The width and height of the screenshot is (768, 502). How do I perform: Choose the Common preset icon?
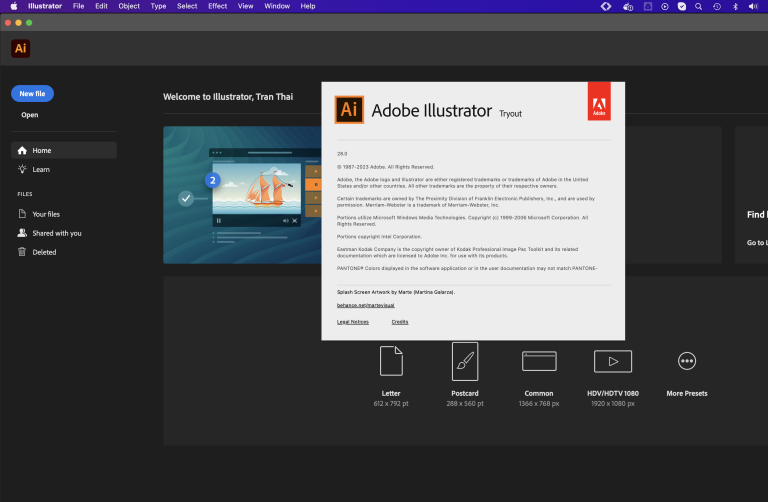click(x=539, y=361)
